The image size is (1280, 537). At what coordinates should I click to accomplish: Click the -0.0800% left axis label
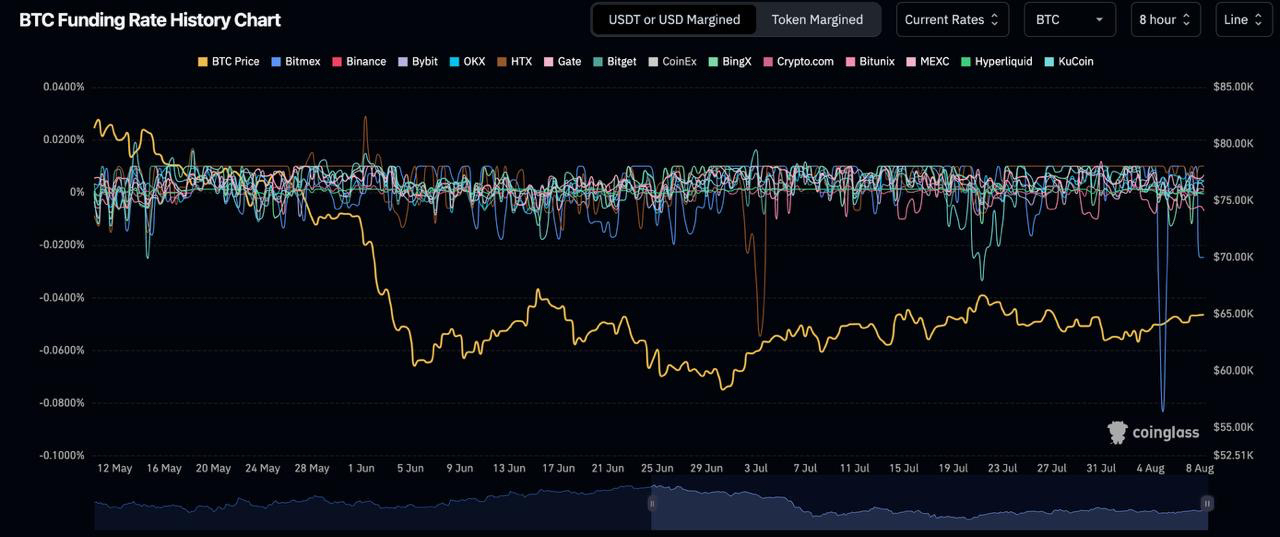(x=62, y=403)
